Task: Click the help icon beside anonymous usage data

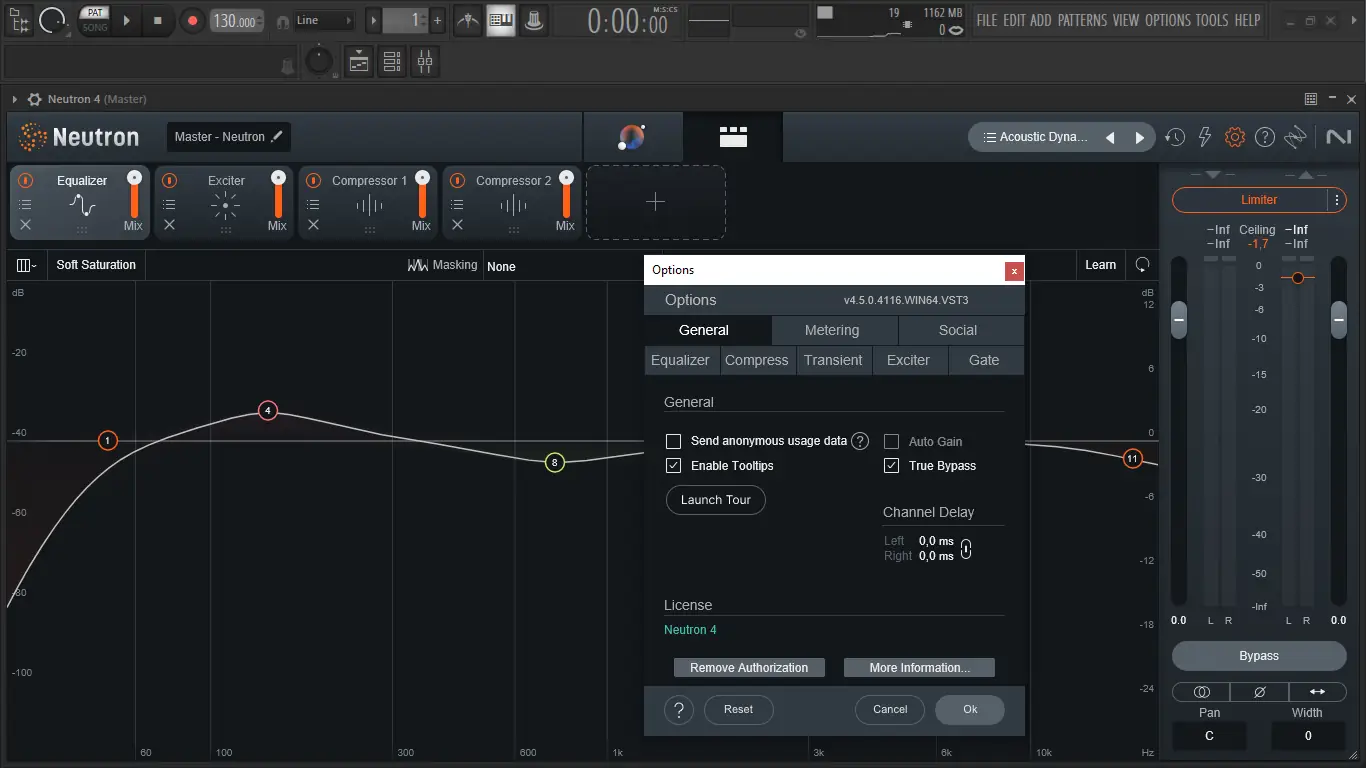Action: [860, 441]
